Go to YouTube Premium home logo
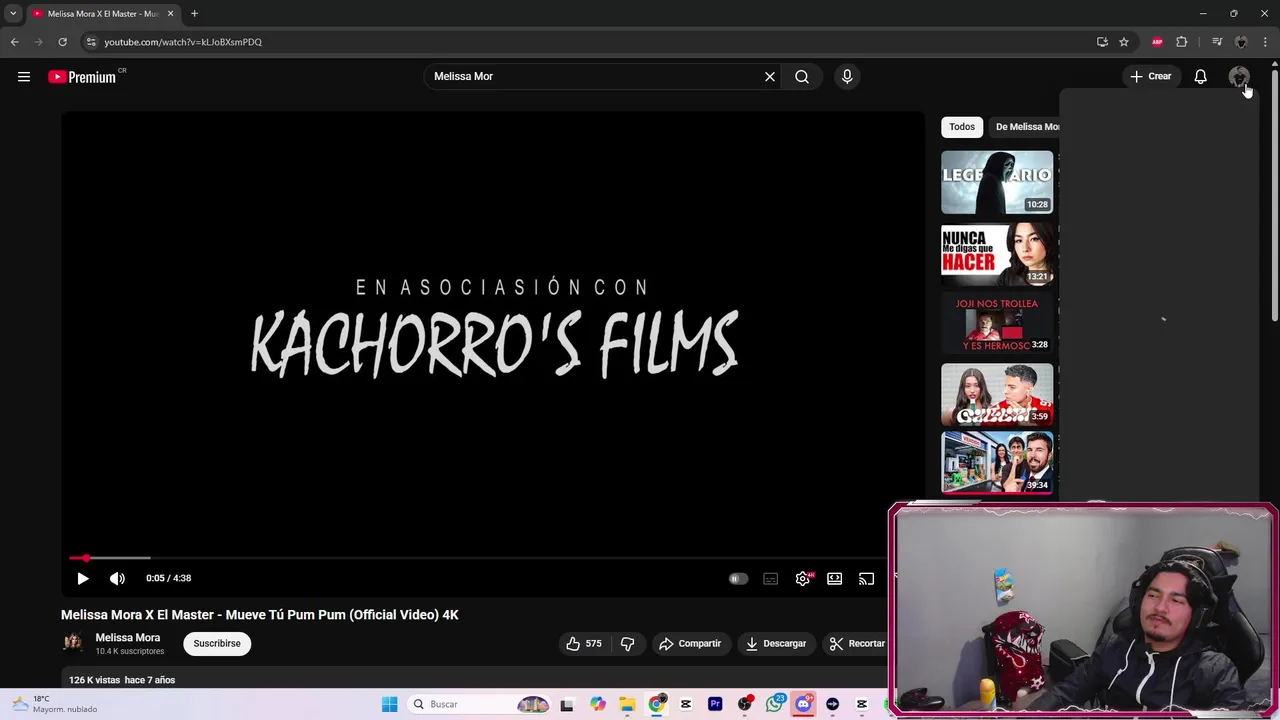The image size is (1280, 720). (x=82, y=77)
